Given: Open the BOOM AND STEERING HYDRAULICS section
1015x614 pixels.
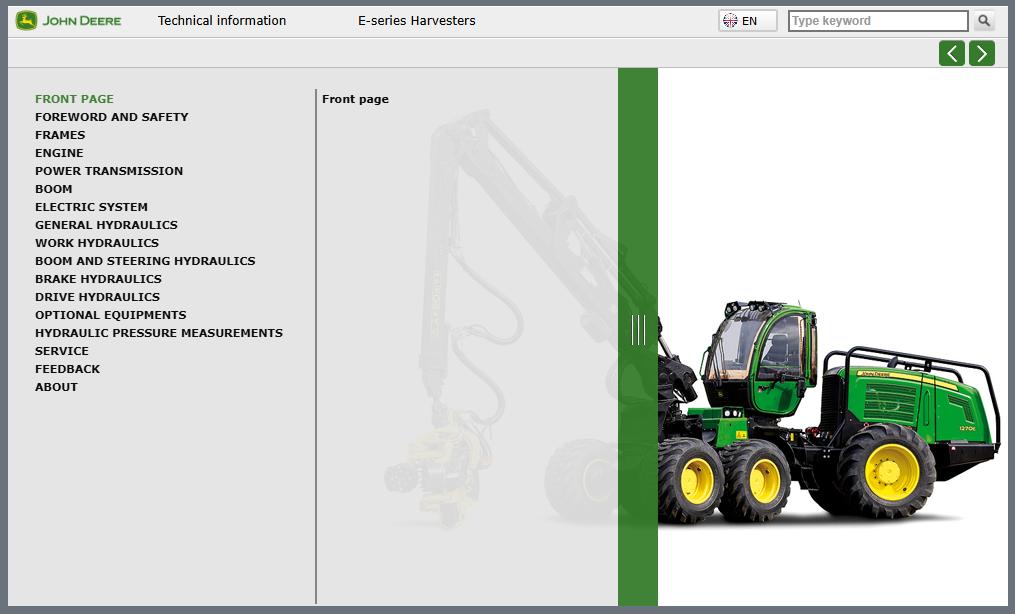Looking at the screenshot, I should coord(145,261).
